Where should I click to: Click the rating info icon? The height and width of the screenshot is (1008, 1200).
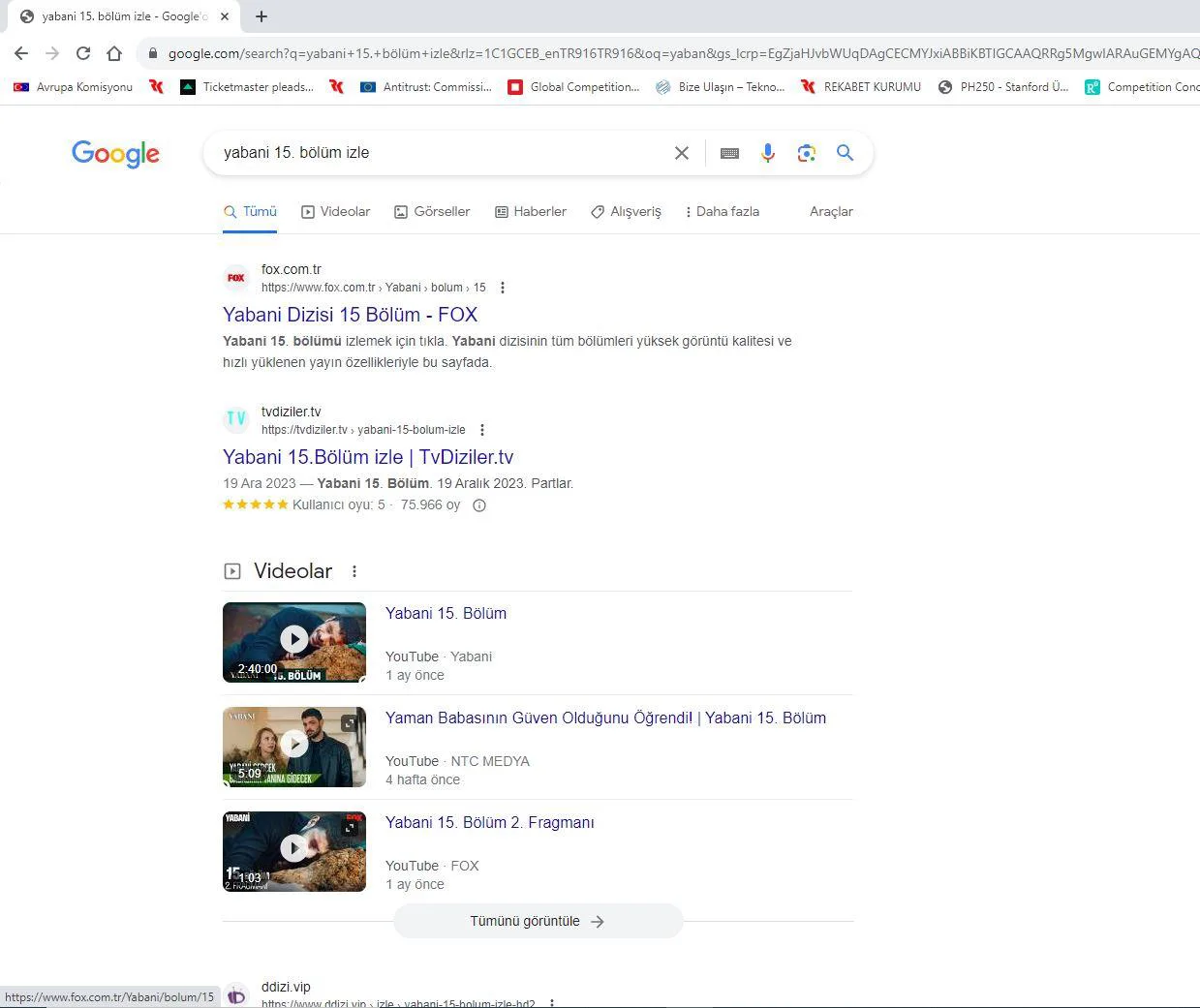478,505
